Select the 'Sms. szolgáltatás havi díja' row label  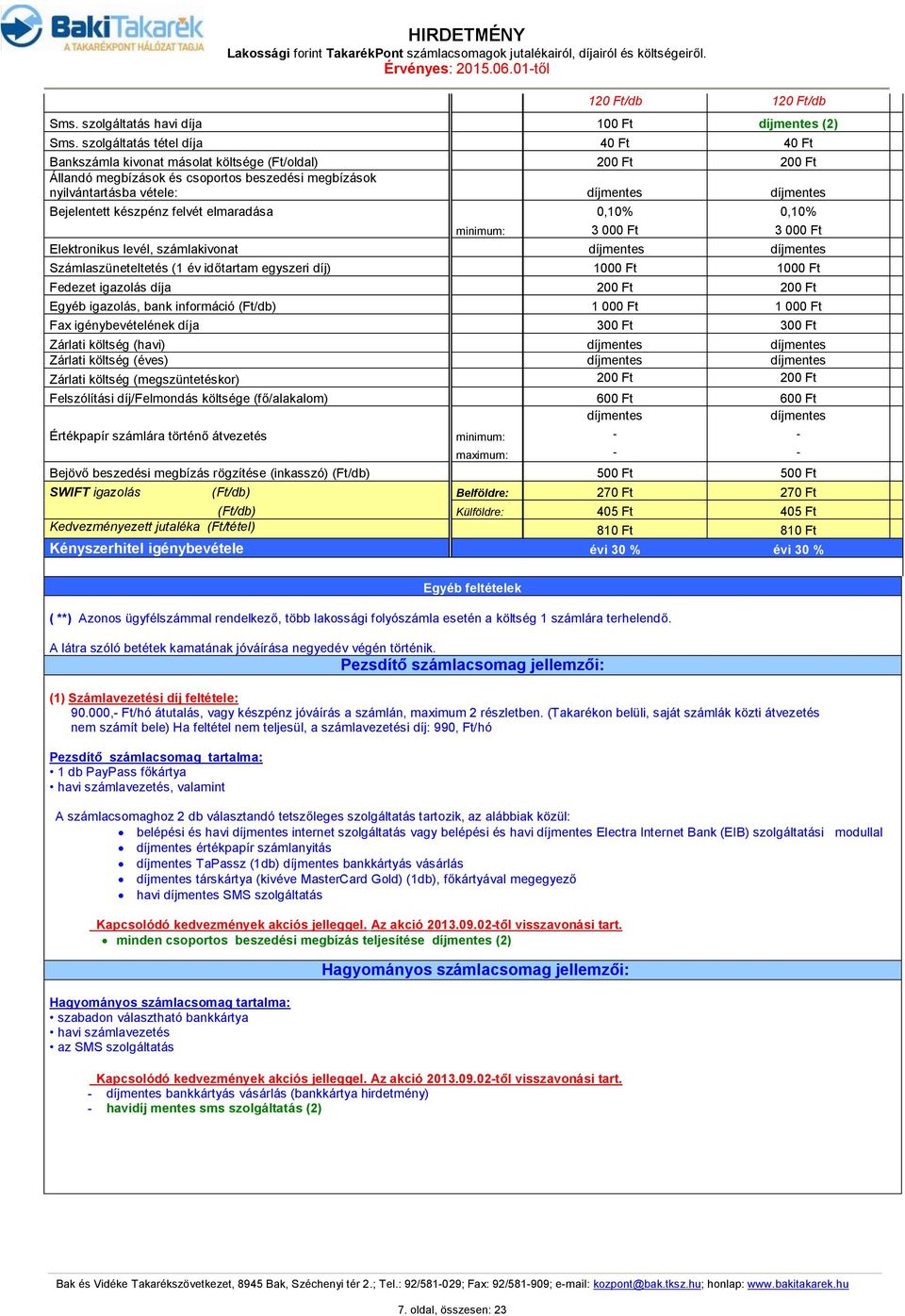(x=125, y=123)
